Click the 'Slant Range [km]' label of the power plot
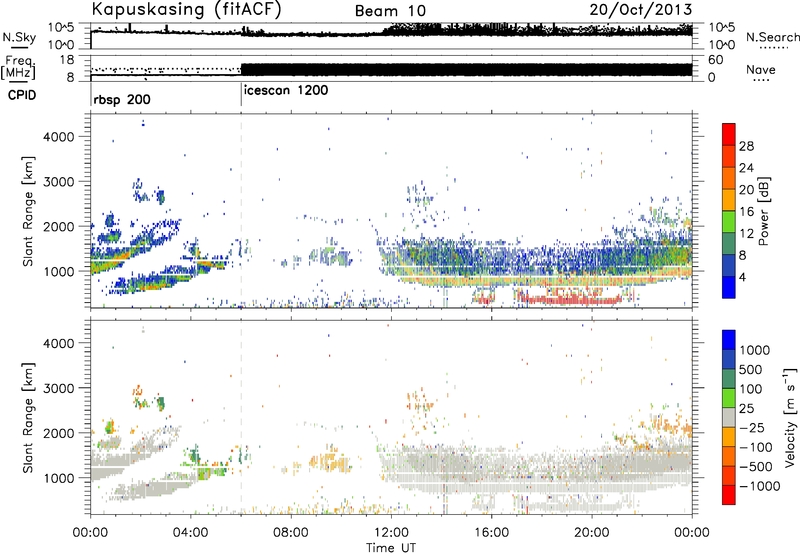The image size is (800, 554). coord(28,211)
